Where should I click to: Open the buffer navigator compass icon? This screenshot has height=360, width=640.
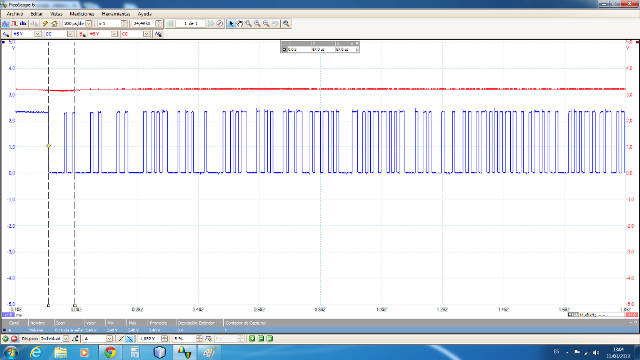220,24
